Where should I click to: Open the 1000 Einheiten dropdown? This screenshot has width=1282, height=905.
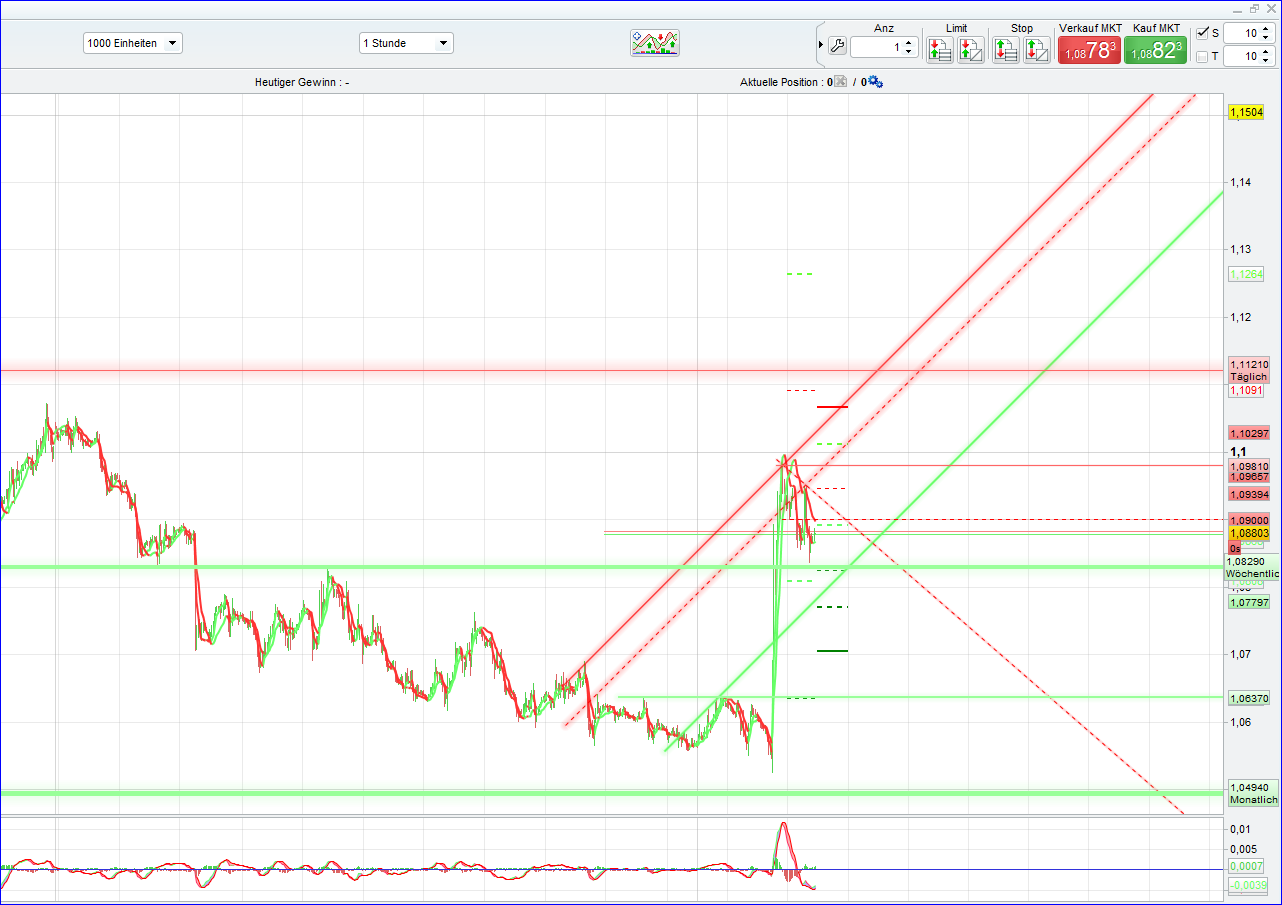click(132, 43)
